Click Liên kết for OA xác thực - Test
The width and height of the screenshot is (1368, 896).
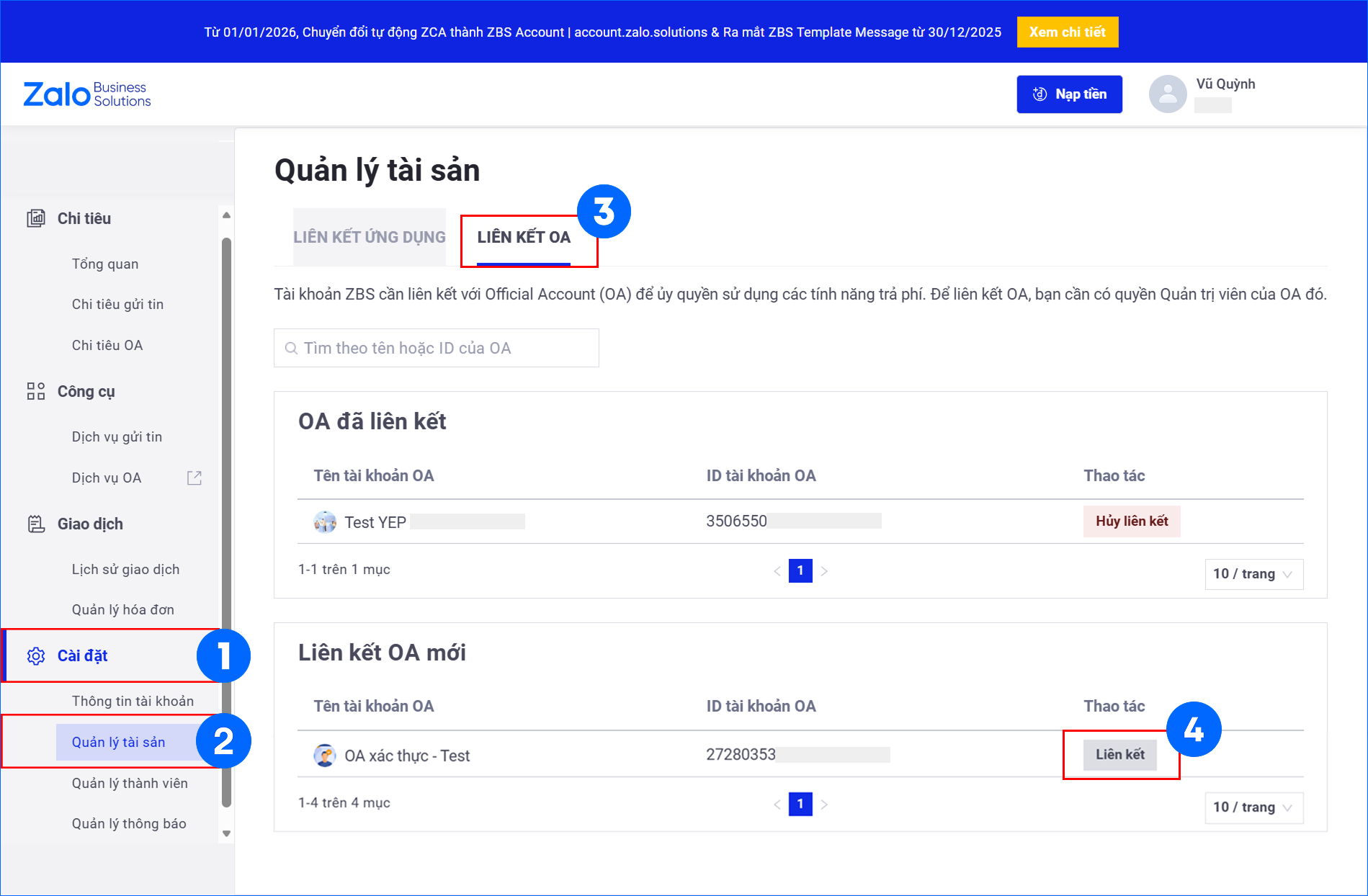click(x=1119, y=755)
